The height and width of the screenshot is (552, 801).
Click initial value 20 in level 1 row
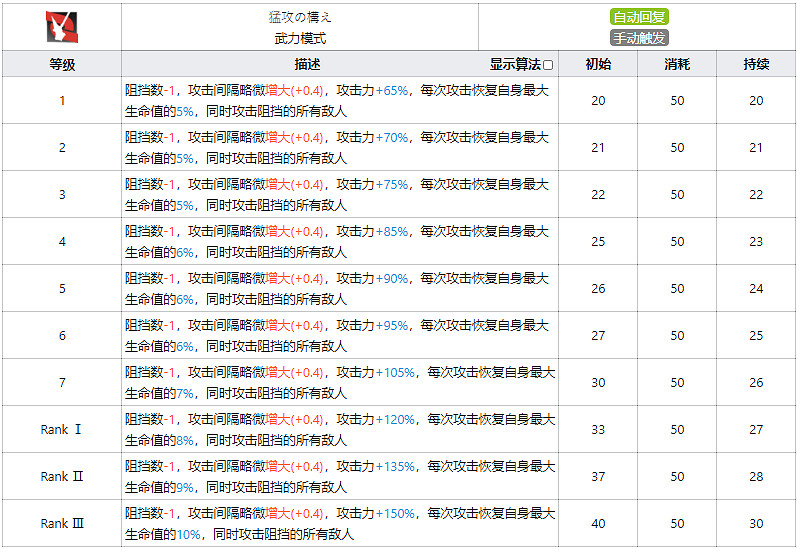[x=598, y=101]
